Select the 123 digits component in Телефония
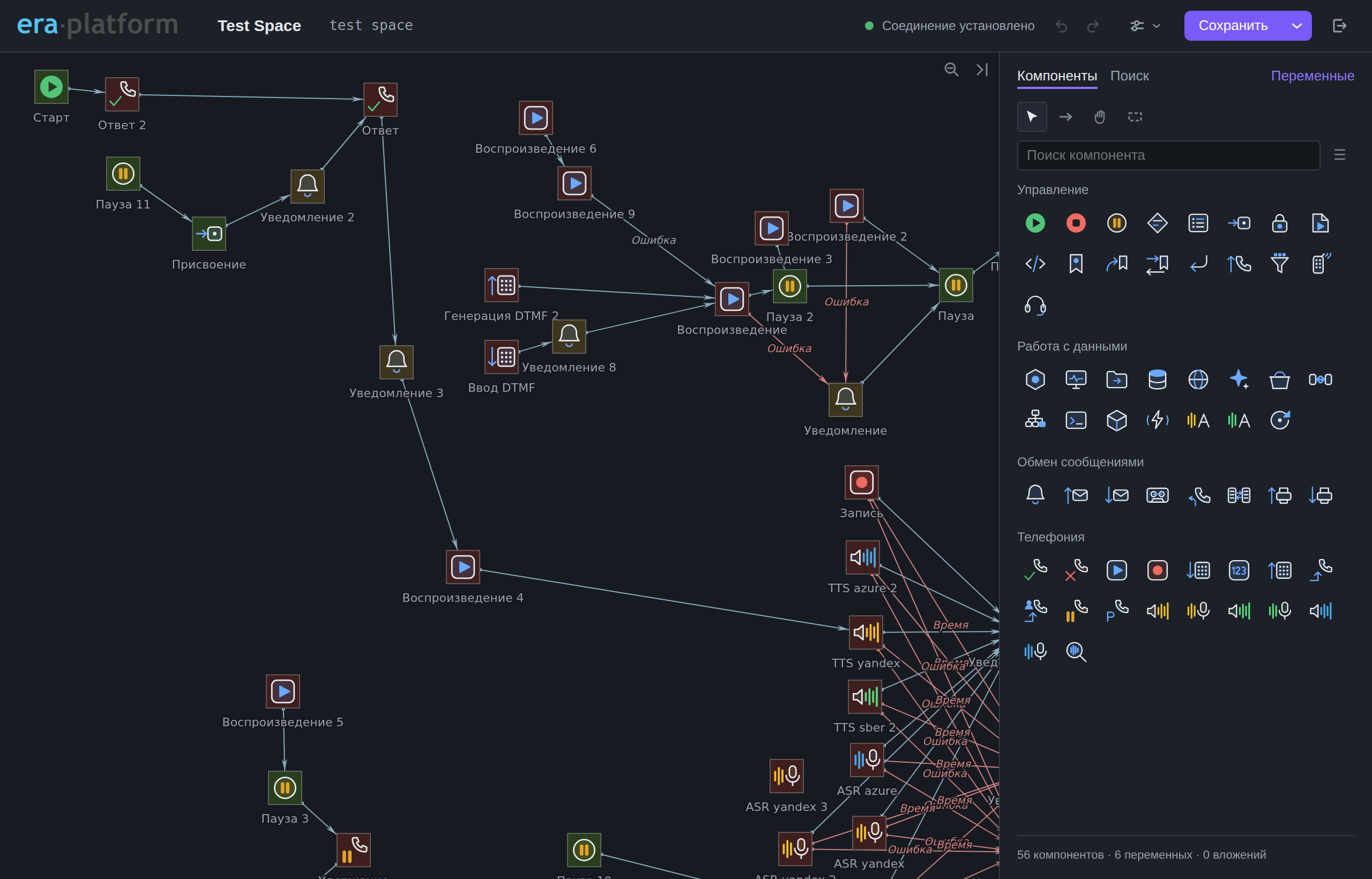 pyautogui.click(x=1239, y=570)
